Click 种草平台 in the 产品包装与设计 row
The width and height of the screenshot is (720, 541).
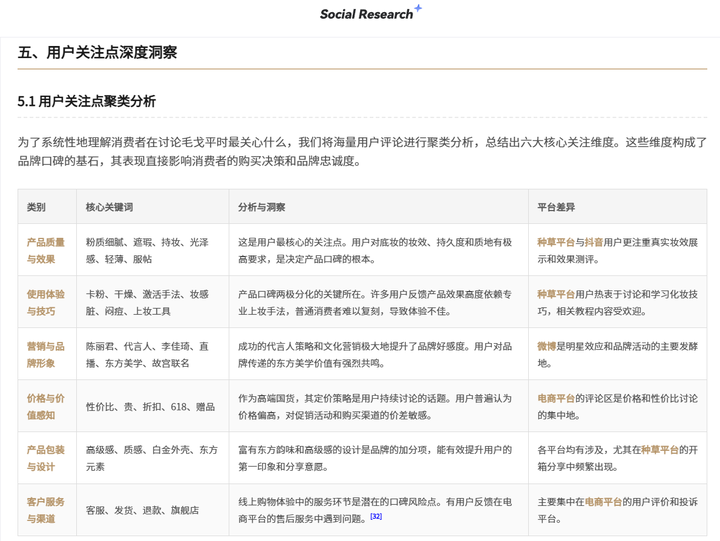660,450
